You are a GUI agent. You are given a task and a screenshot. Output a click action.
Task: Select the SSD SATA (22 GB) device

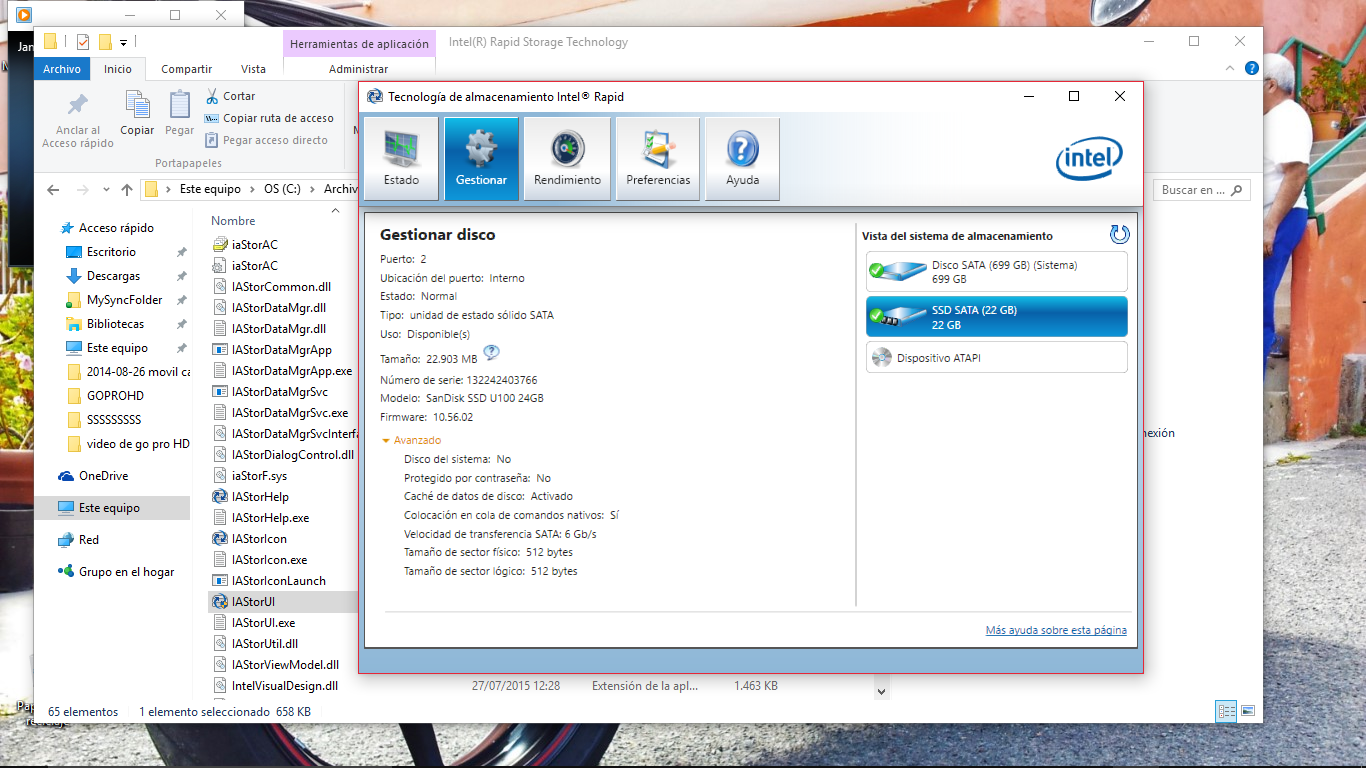(997, 317)
